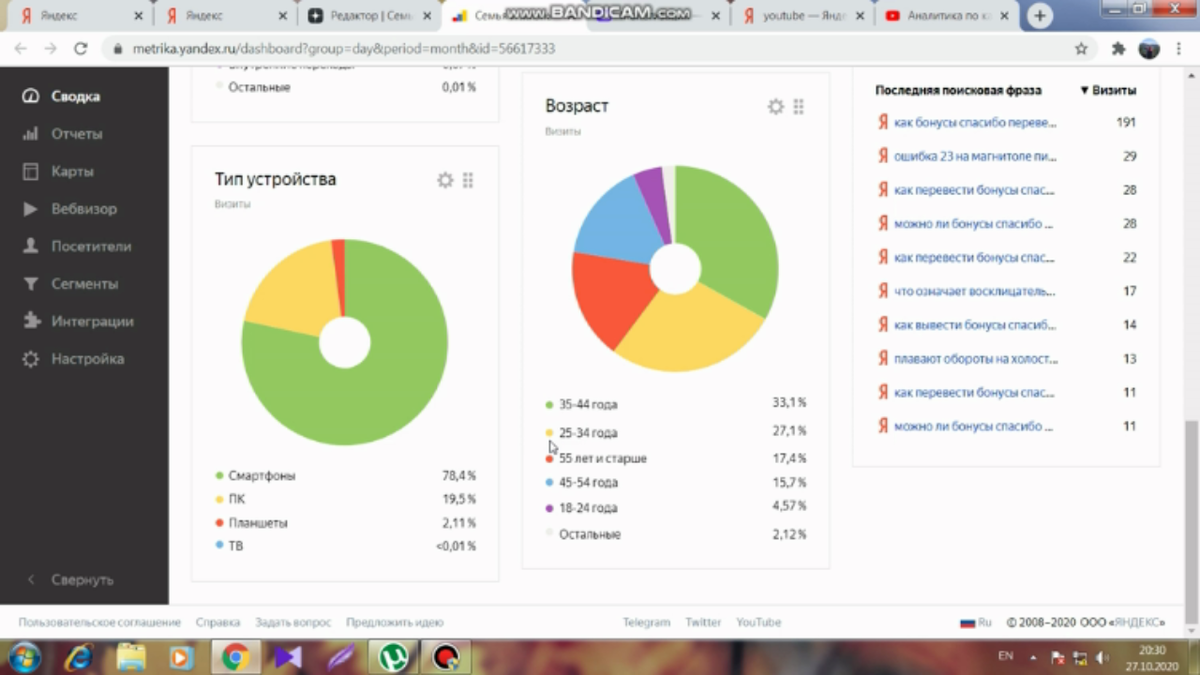The width and height of the screenshot is (1200, 675).
Task: Go back in browser
Action: [x=21, y=48]
